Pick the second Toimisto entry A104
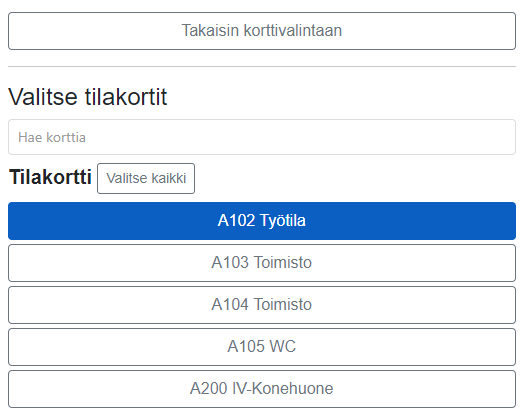The height and width of the screenshot is (418, 525). (x=262, y=305)
